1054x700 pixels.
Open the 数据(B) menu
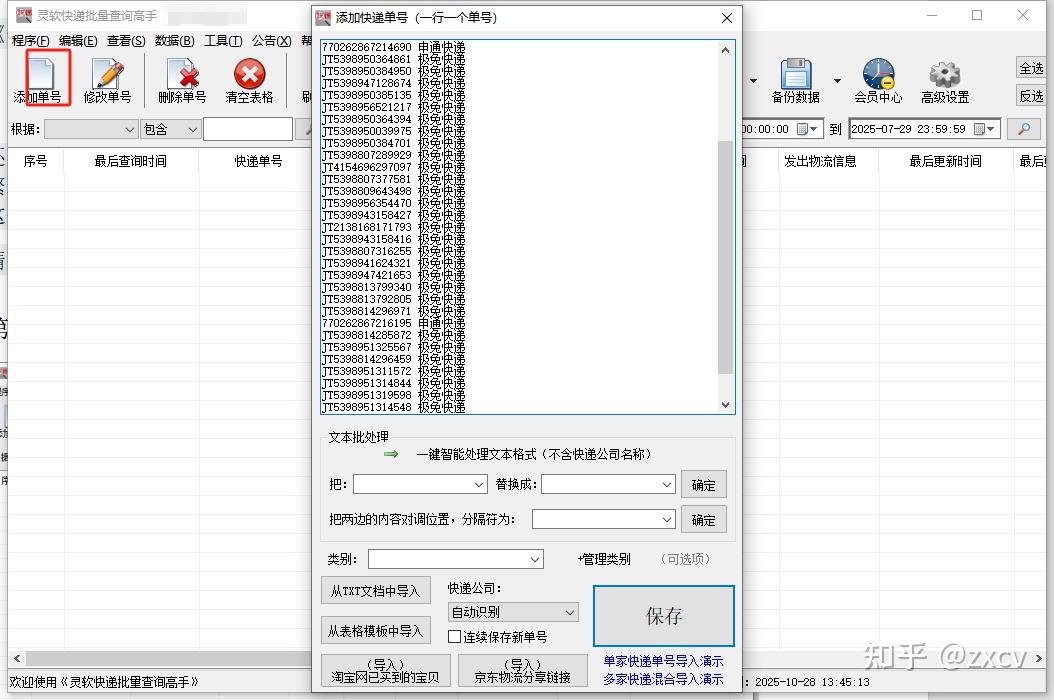click(x=174, y=41)
